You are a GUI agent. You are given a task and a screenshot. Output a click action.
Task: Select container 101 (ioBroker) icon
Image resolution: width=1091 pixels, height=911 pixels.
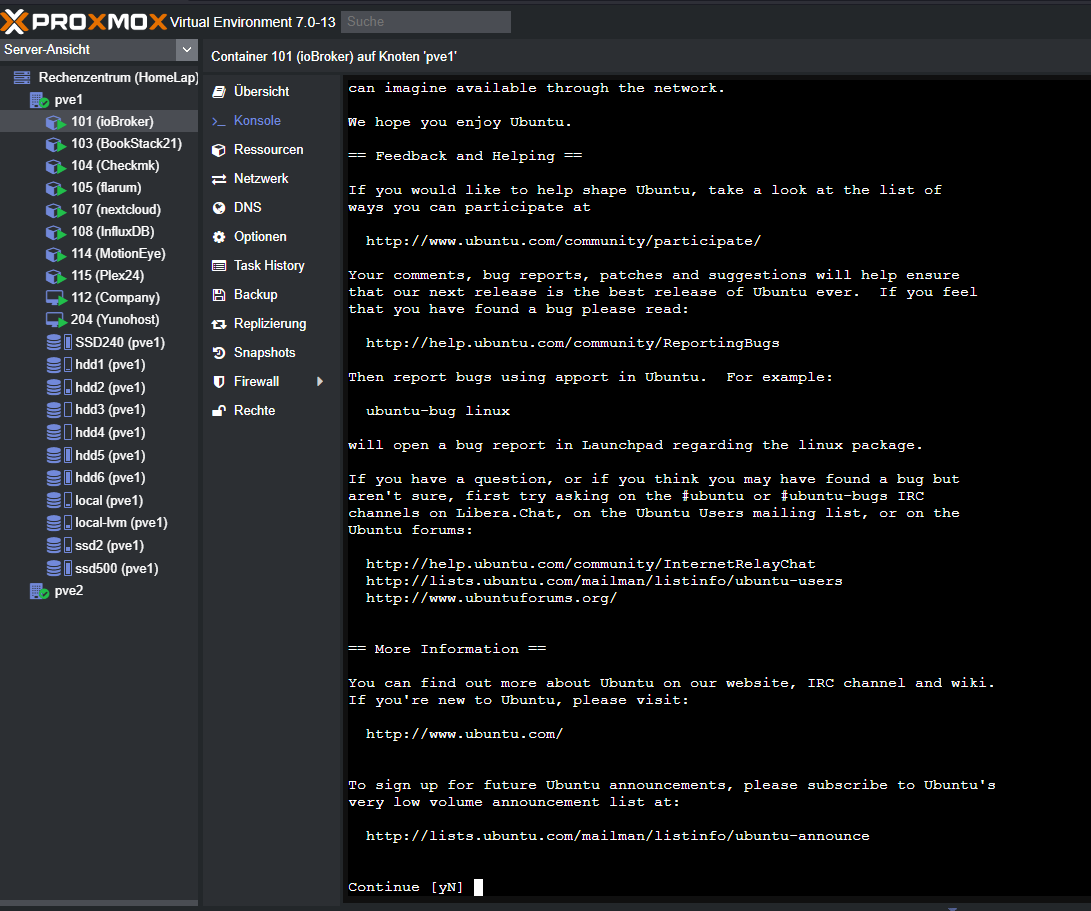tap(56, 122)
